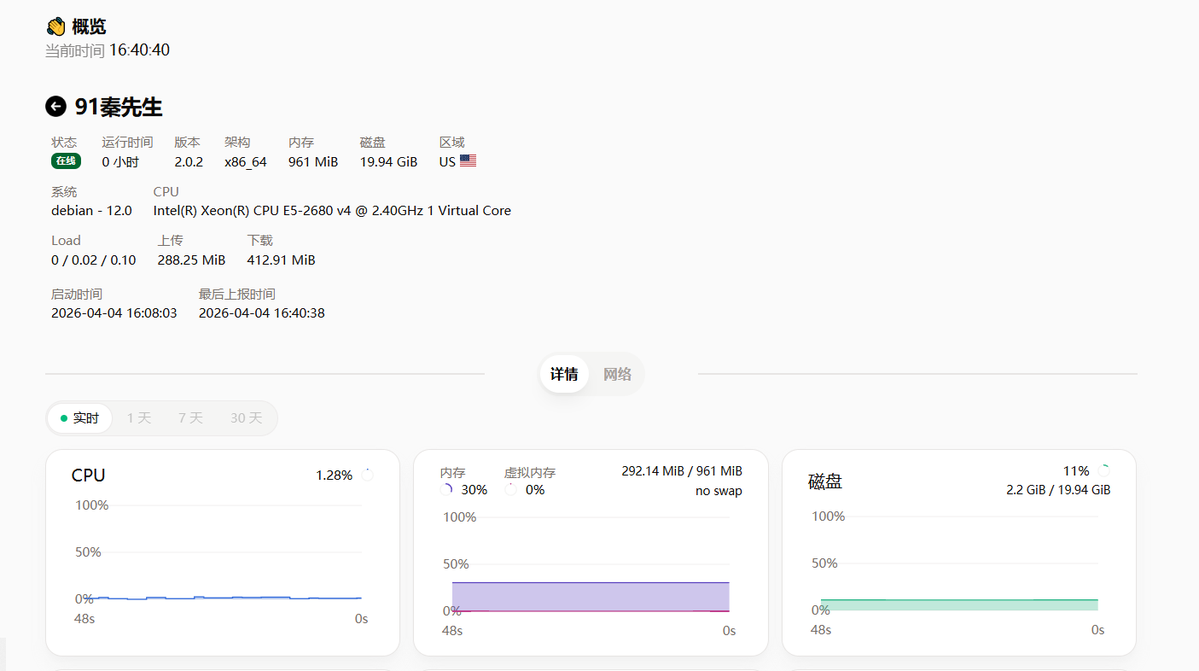Click the 虚拟内存 0% ring indicator
Image resolution: width=1199 pixels, height=671 pixels.
[511, 490]
